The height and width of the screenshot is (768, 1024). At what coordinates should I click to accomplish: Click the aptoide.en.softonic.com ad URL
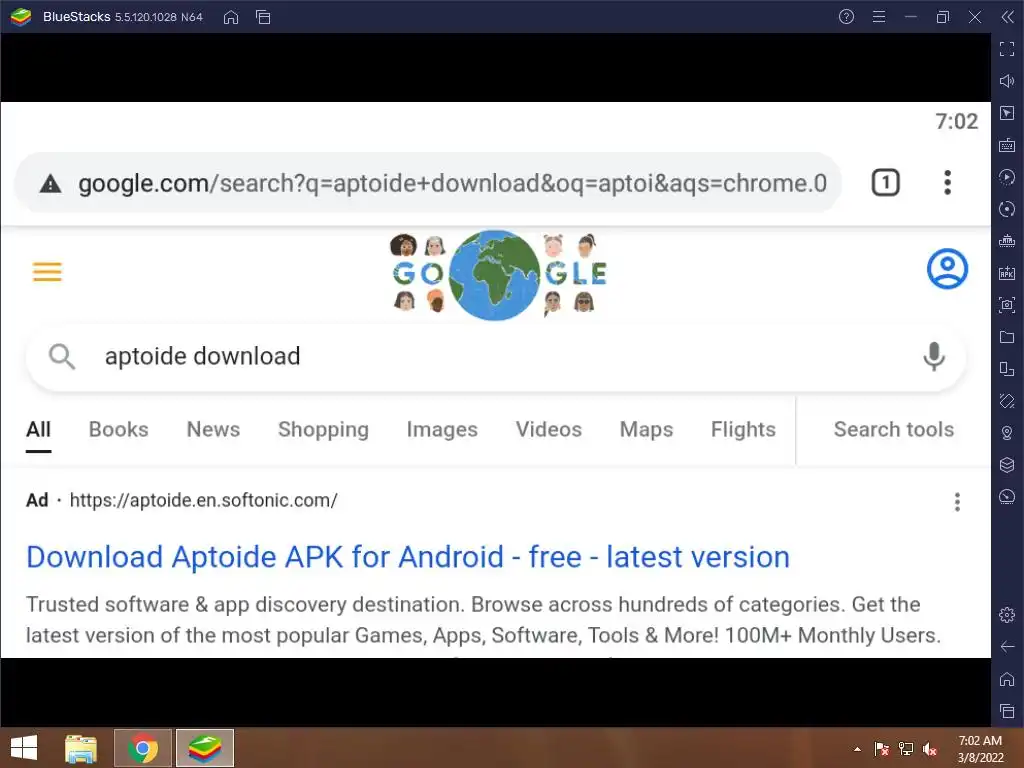pos(203,500)
